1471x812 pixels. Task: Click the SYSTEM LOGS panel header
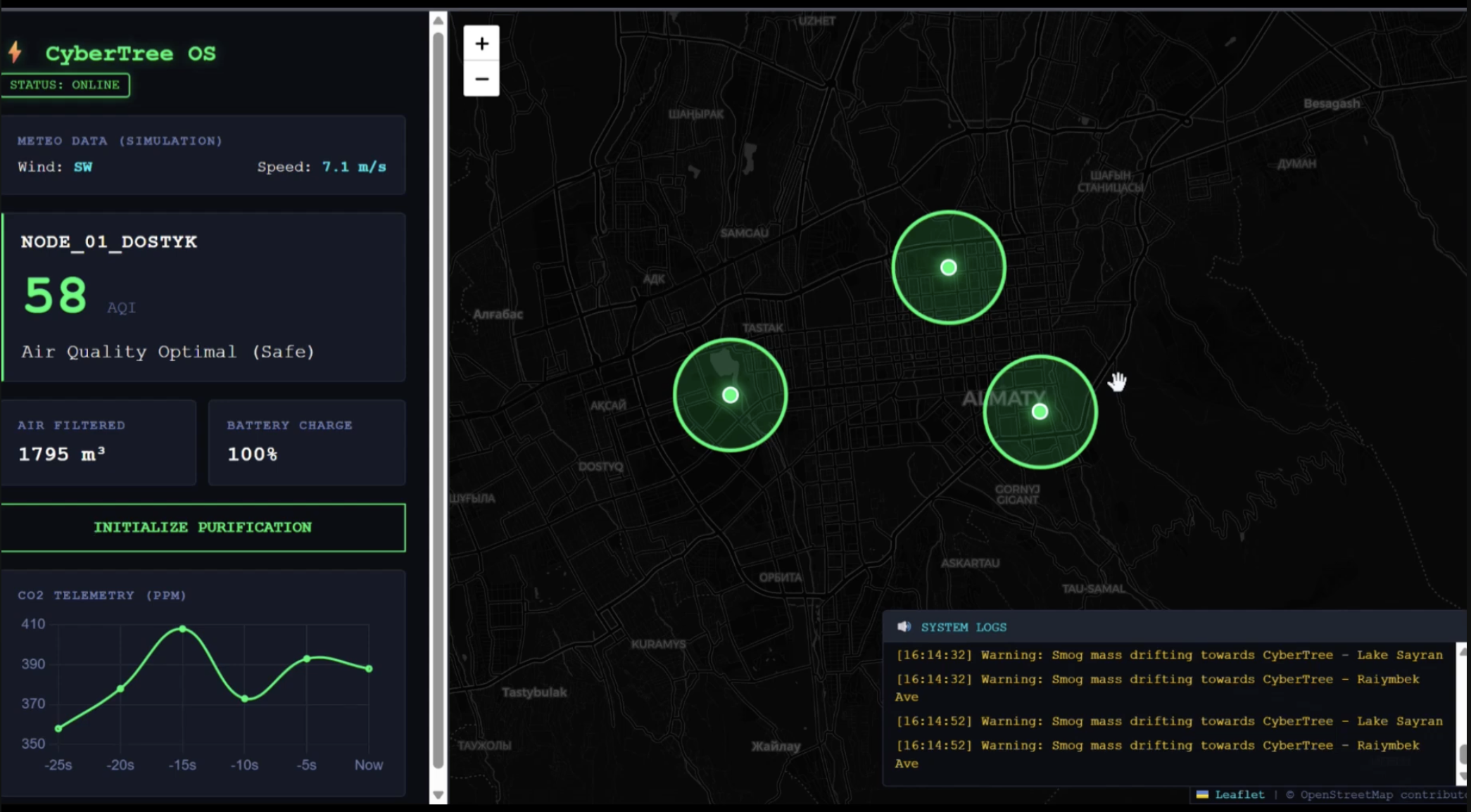click(1174, 627)
